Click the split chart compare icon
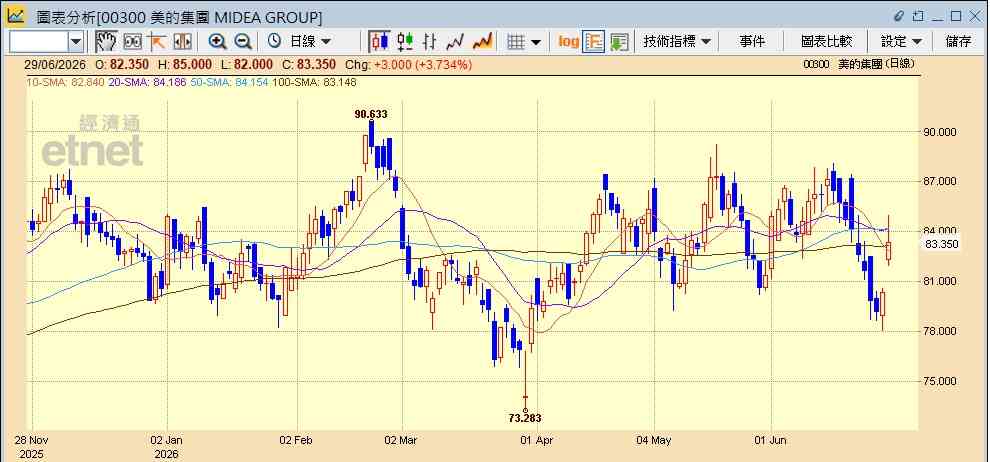The image size is (990, 462). [182, 42]
